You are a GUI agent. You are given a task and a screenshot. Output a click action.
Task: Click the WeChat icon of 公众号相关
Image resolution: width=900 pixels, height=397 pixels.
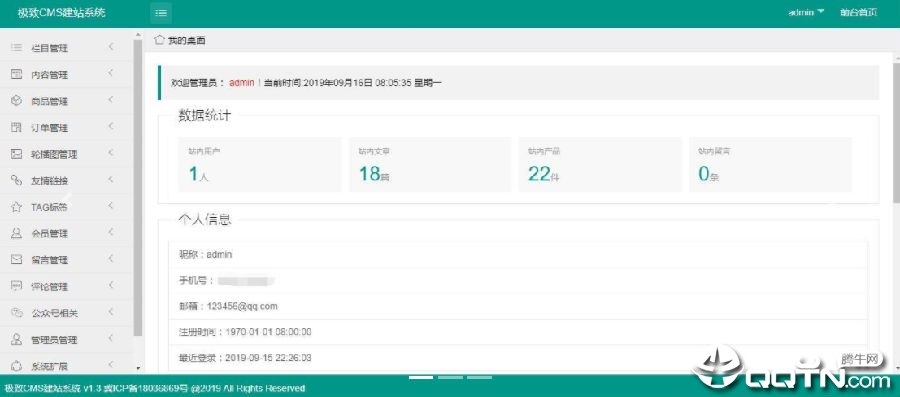coord(17,313)
